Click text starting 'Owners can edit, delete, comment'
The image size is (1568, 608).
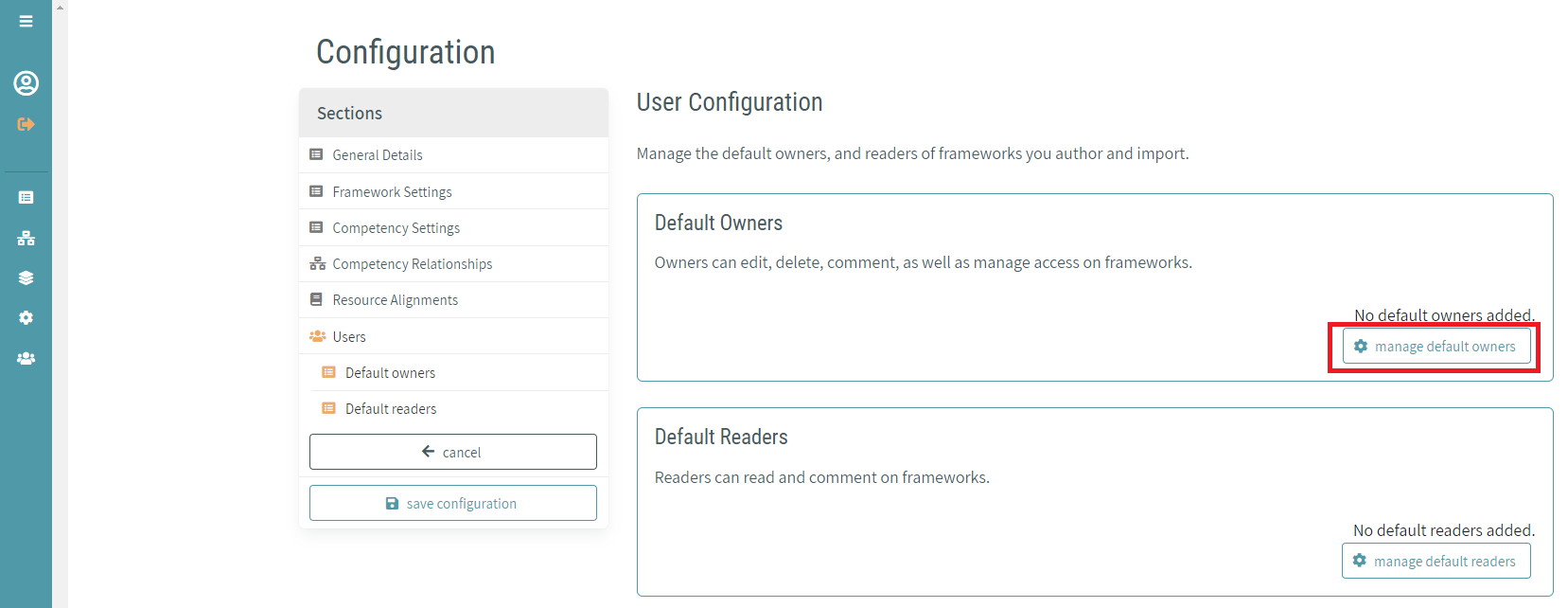pos(923,262)
